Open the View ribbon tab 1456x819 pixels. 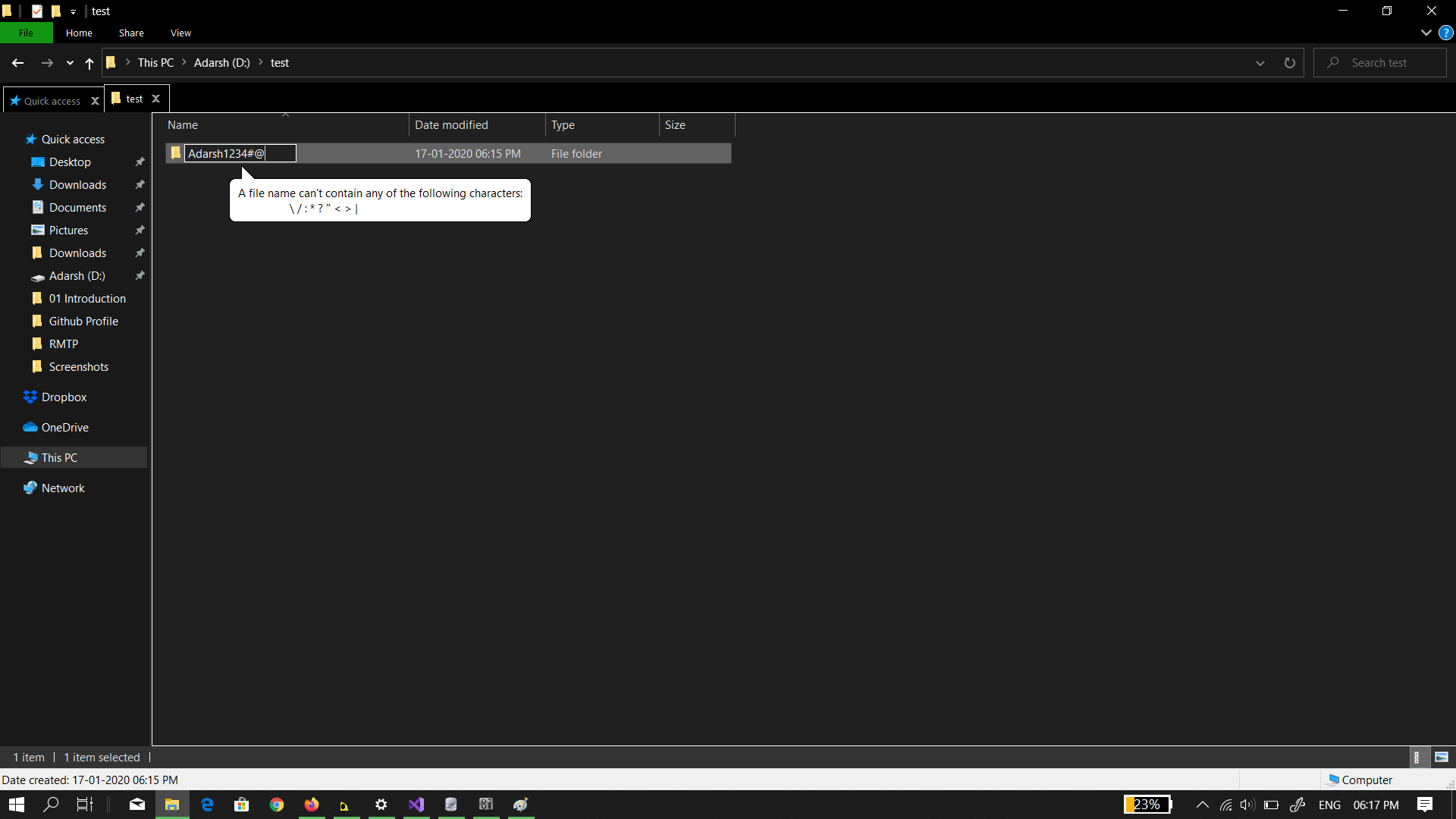tap(180, 33)
